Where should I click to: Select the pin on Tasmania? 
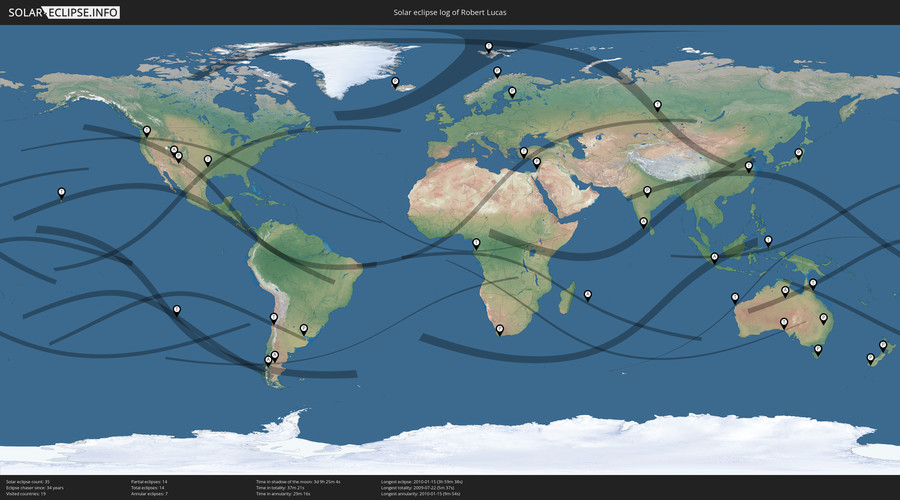818,349
